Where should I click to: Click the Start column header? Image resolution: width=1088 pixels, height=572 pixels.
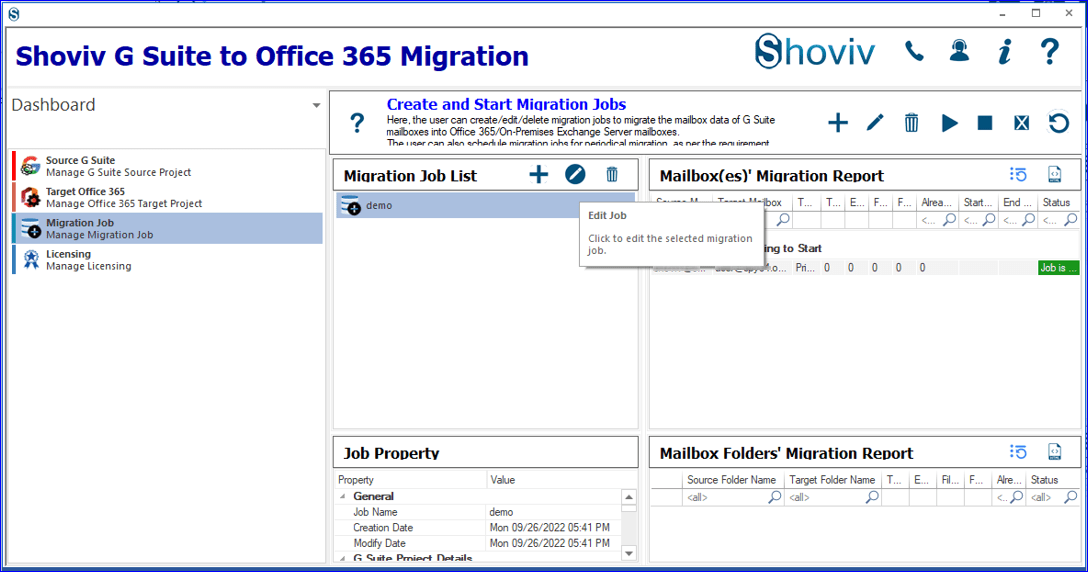coord(978,203)
